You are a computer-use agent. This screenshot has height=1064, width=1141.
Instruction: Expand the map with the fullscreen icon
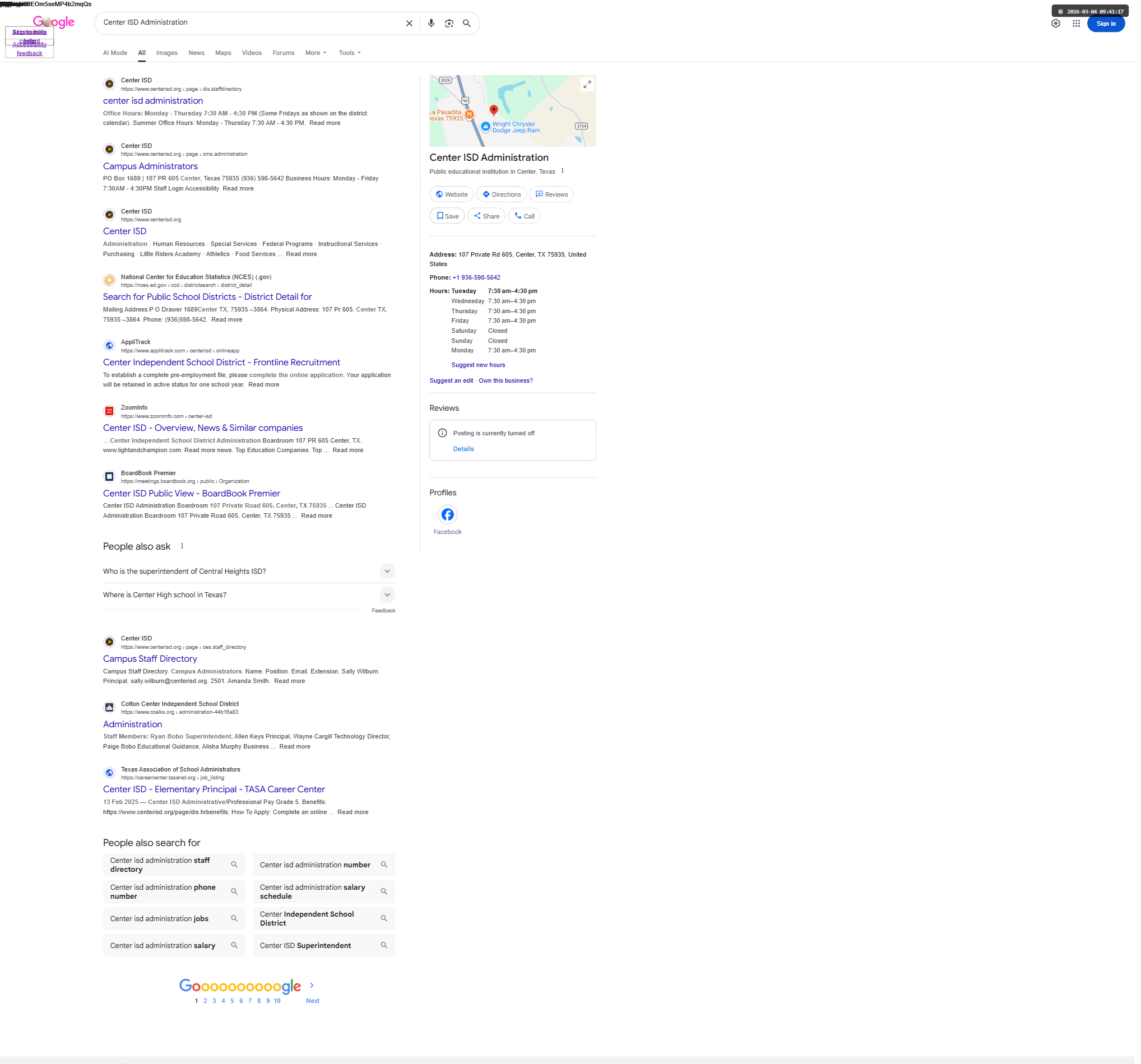coord(587,85)
